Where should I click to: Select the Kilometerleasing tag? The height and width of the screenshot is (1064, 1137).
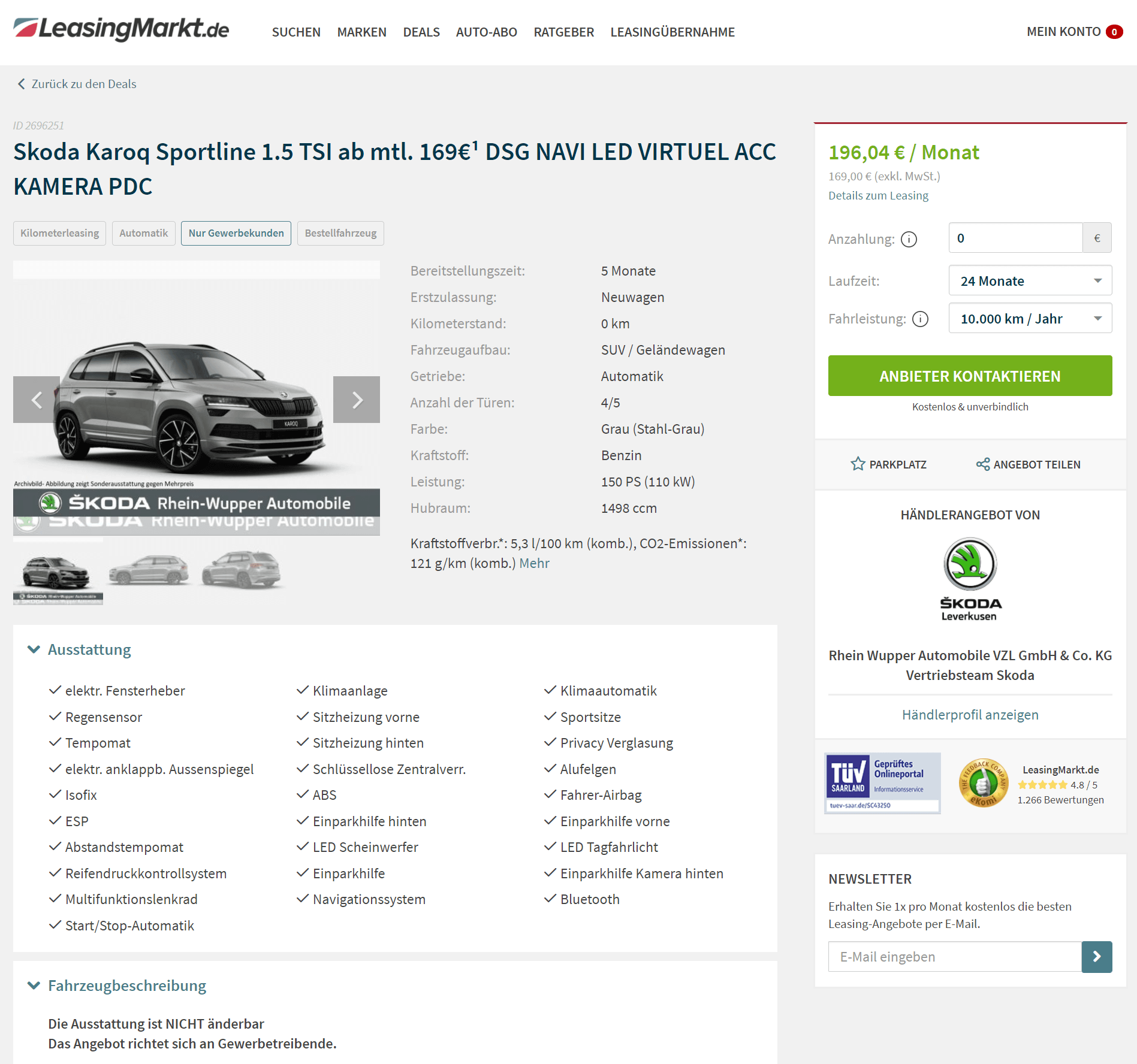[x=60, y=233]
